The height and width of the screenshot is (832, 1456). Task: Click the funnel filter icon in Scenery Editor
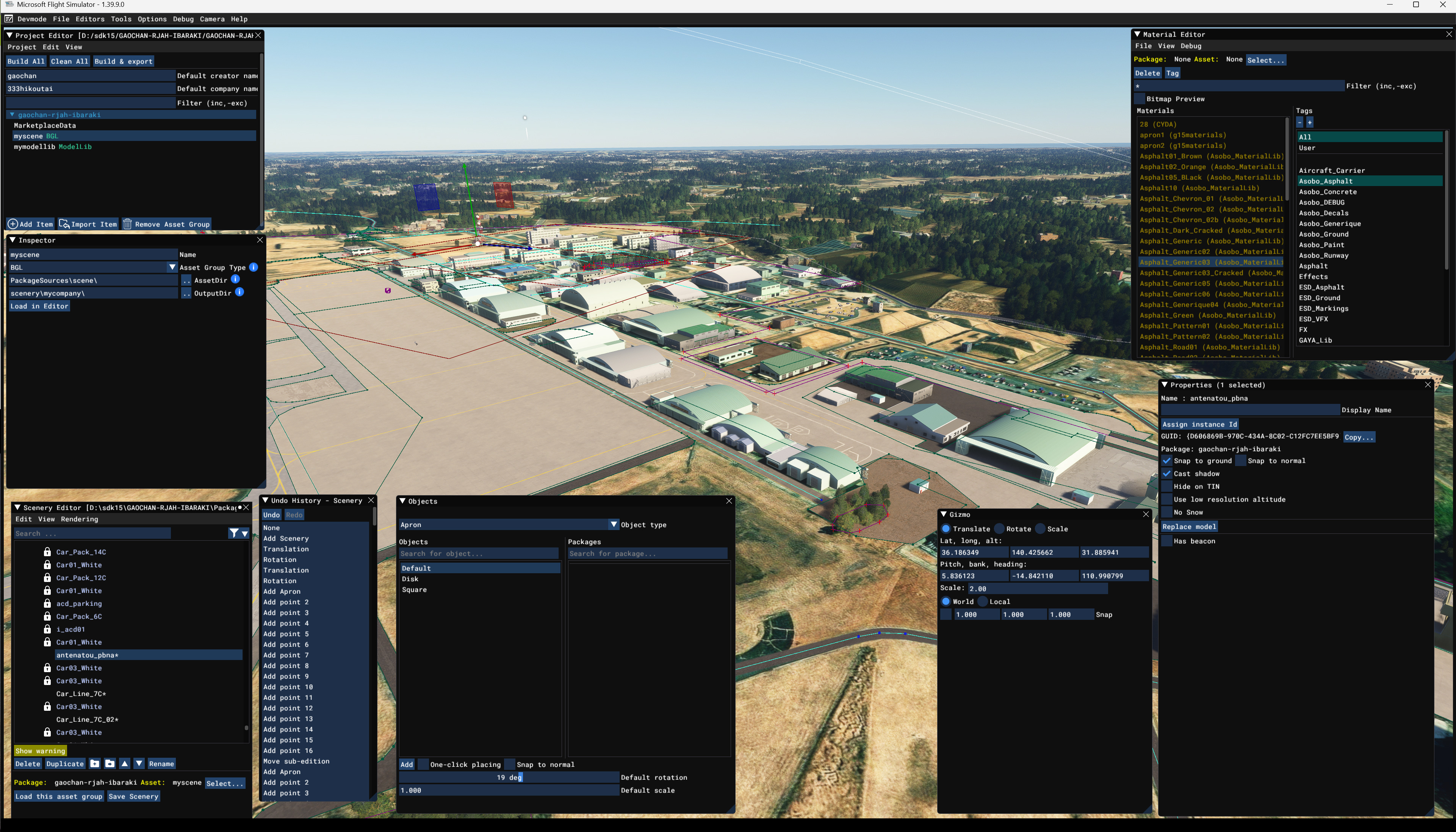click(234, 533)
